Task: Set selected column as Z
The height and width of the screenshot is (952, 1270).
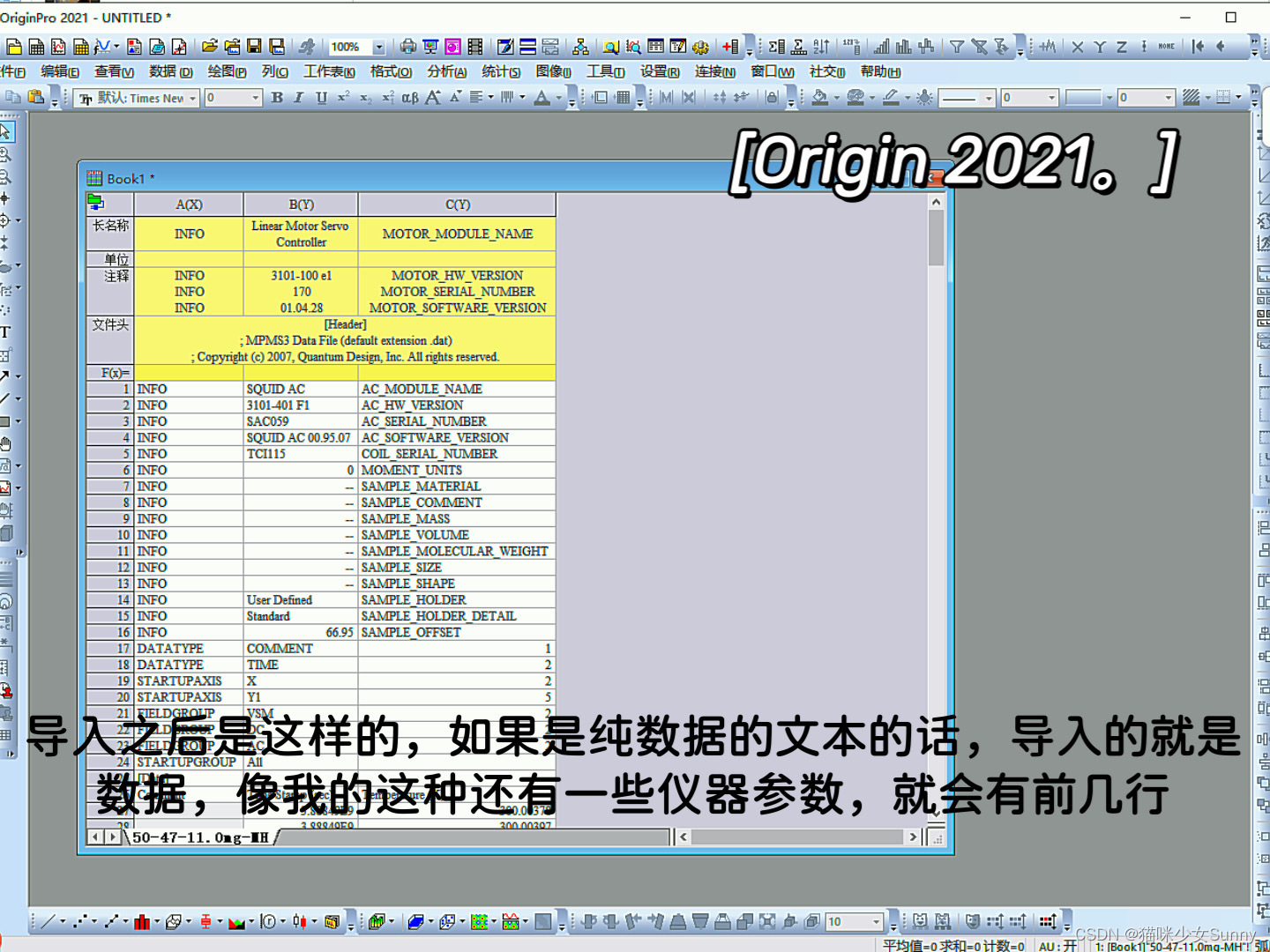Action: 1121,48
